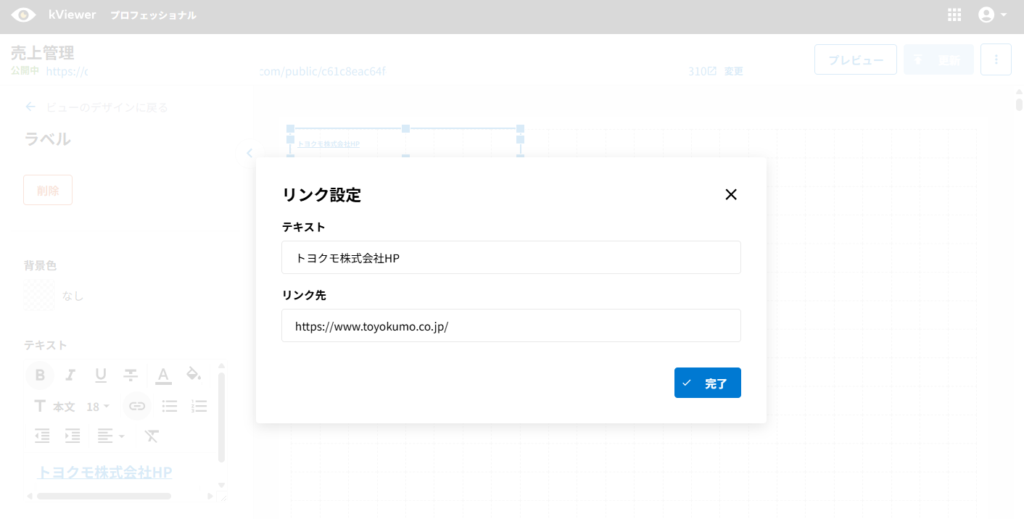The image size is (1024, 519).
Task: Click the kViewer eye logo
Action: 24,14
